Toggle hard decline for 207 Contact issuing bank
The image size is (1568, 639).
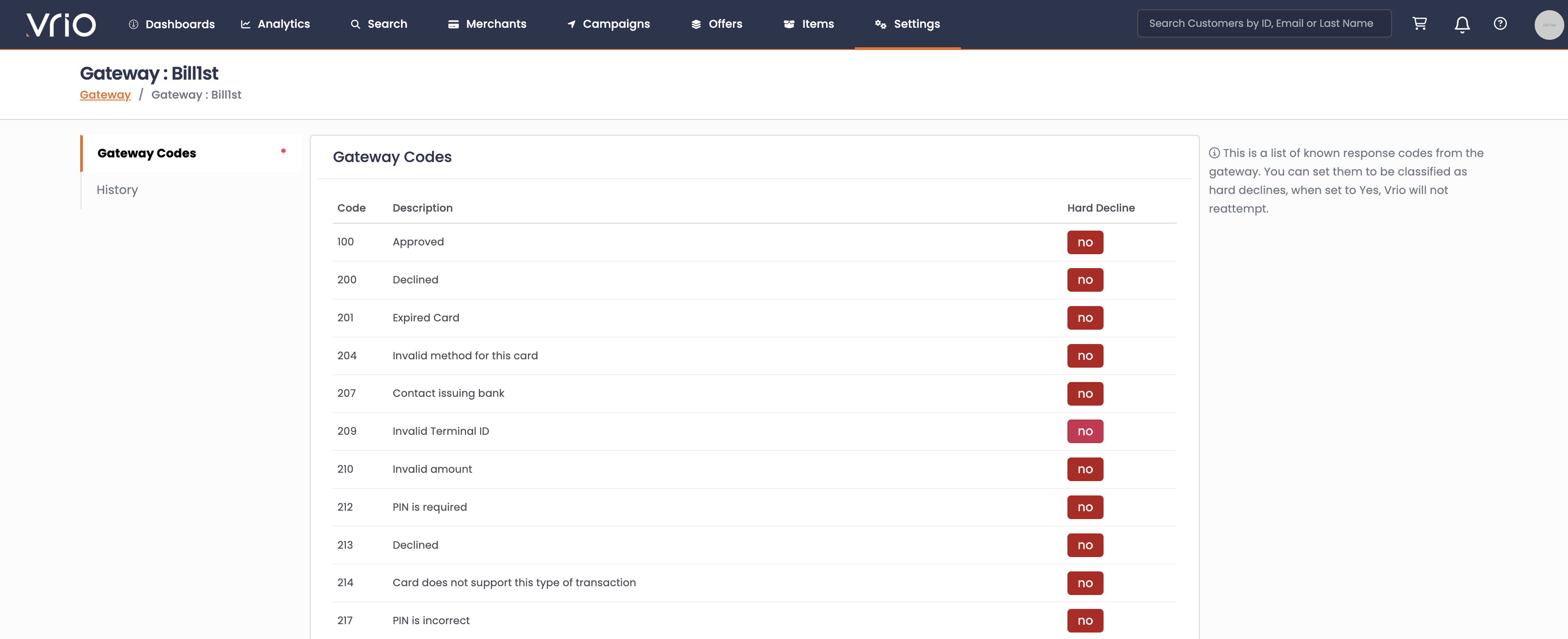tap(1085, 394)
